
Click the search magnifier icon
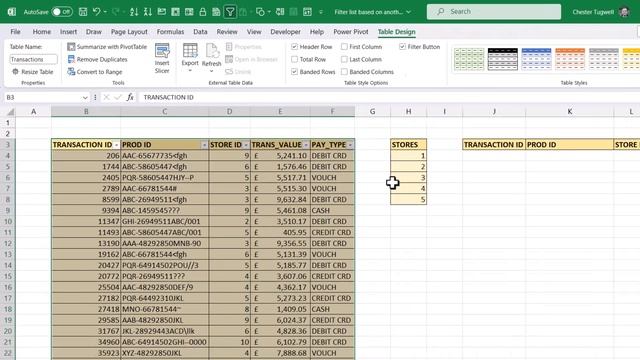[441, 11]
